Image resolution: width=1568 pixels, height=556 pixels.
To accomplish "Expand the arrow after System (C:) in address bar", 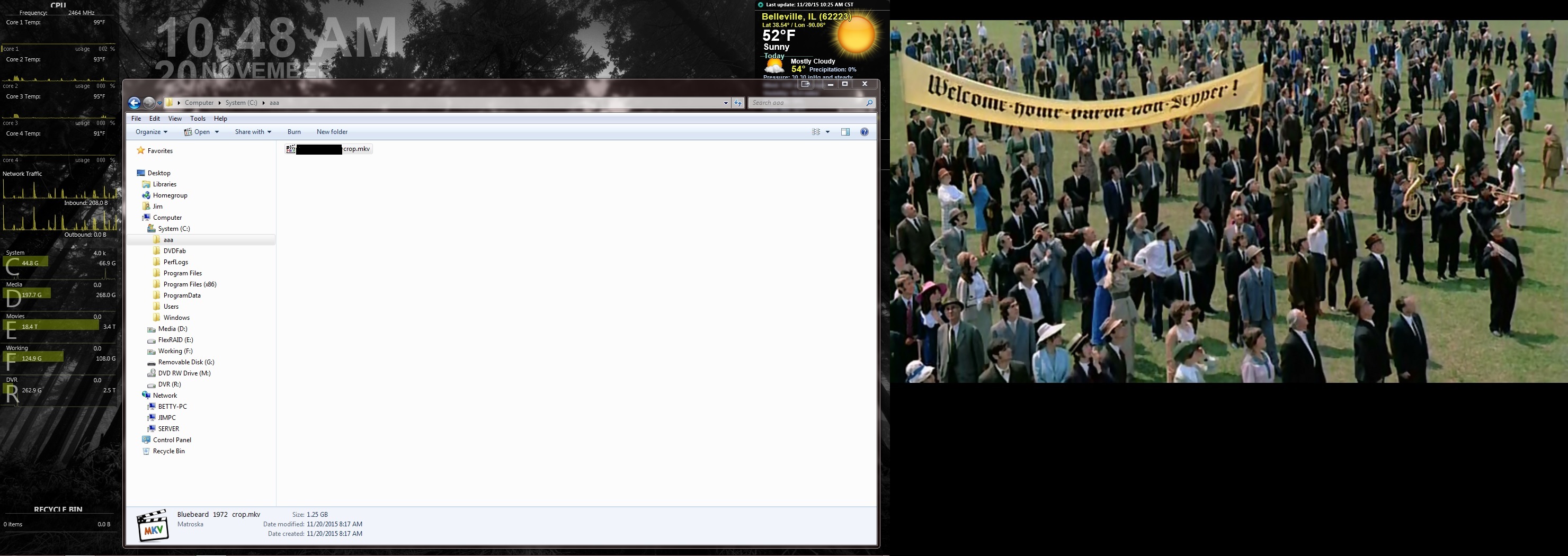I will click(x=264, y=103).
